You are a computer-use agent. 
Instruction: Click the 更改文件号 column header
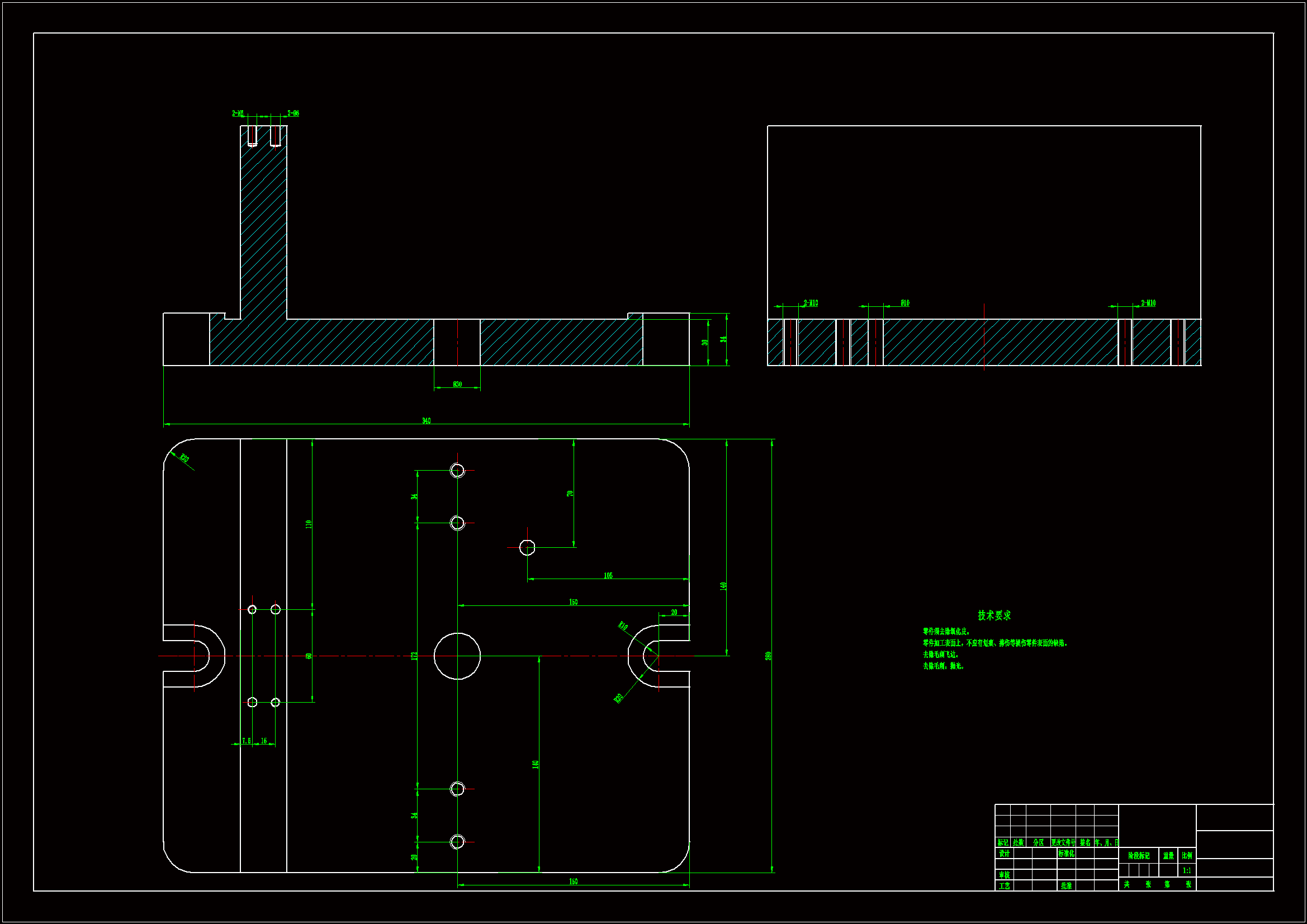[x=1063, y=842]
